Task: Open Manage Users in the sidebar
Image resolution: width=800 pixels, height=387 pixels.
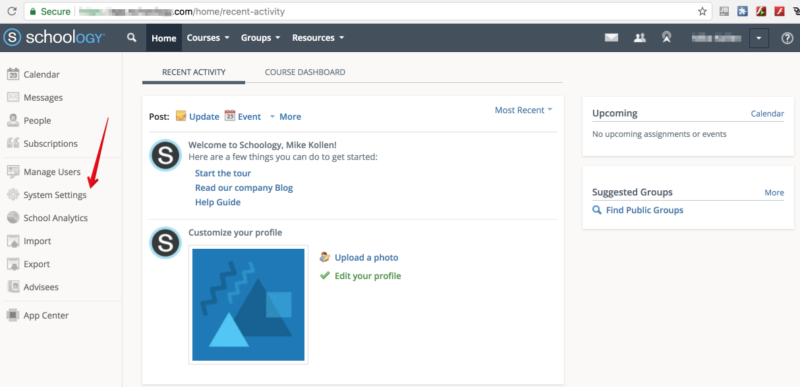Action: 52,172
